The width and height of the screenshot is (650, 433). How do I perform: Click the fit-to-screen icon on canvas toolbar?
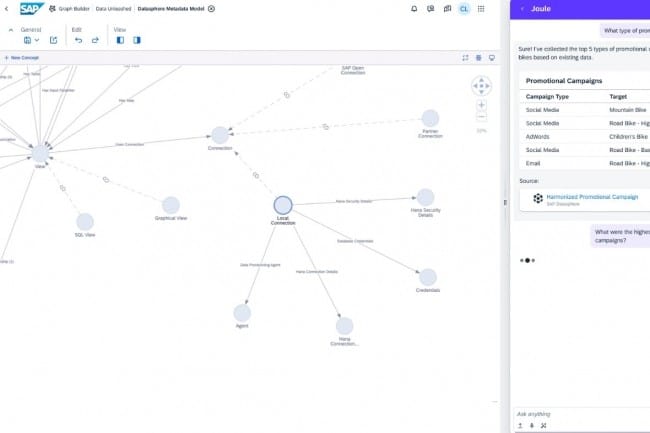(465, 58)
